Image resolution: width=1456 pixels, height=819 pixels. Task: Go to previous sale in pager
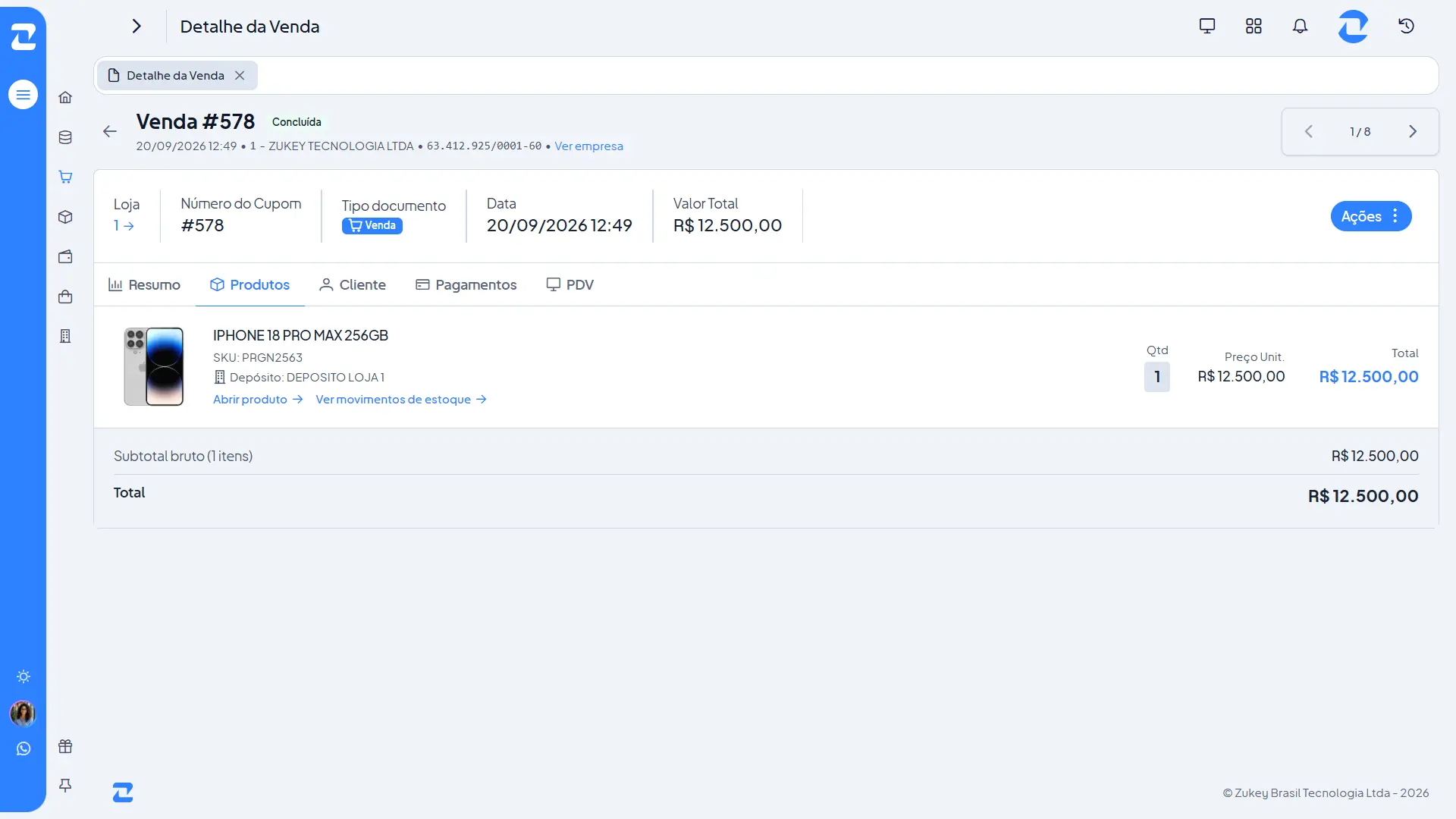tap(1308, 131)
